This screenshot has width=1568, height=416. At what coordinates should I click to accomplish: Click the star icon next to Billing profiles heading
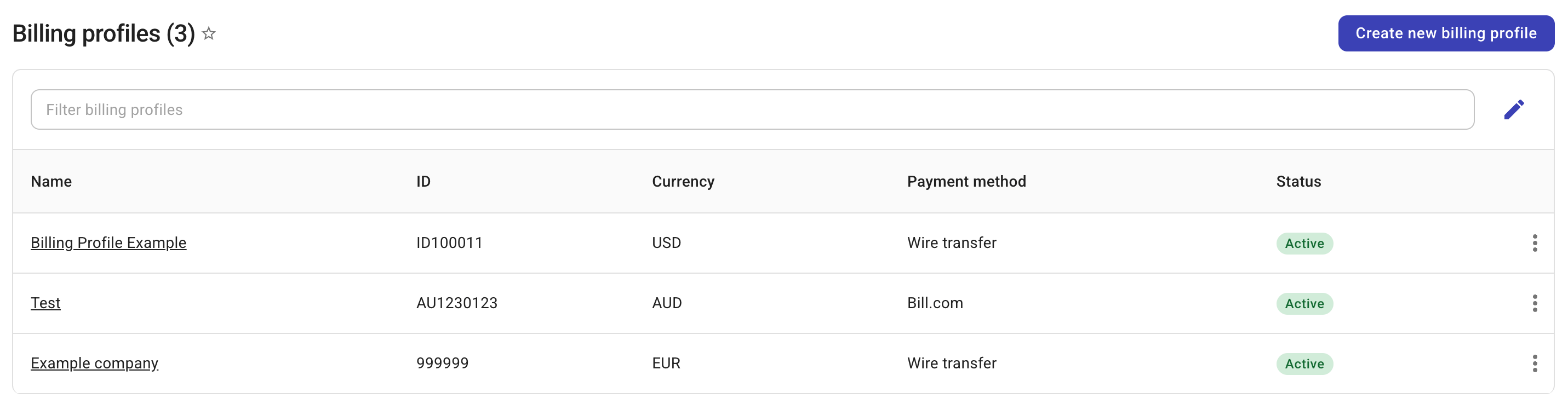pos(208,34)
